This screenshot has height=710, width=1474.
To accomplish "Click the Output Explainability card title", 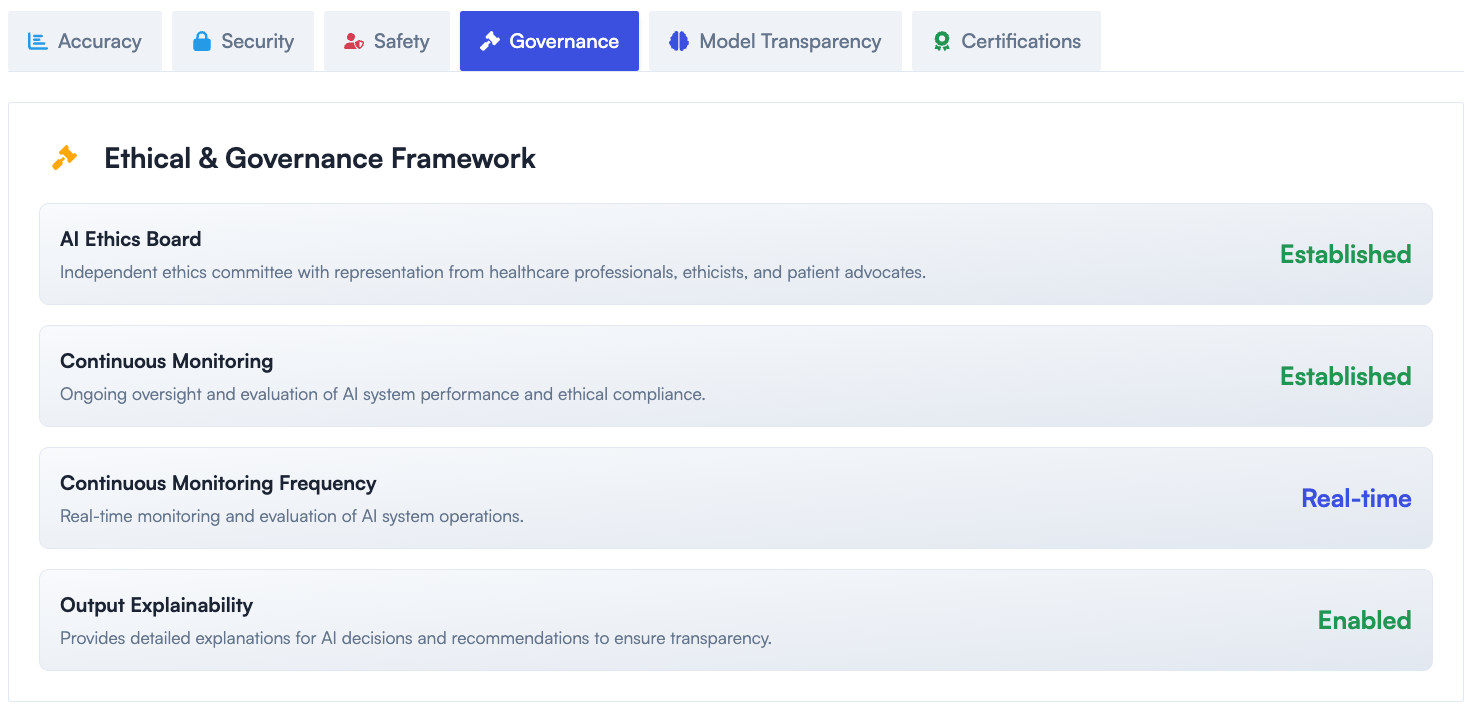I will 156,605.
